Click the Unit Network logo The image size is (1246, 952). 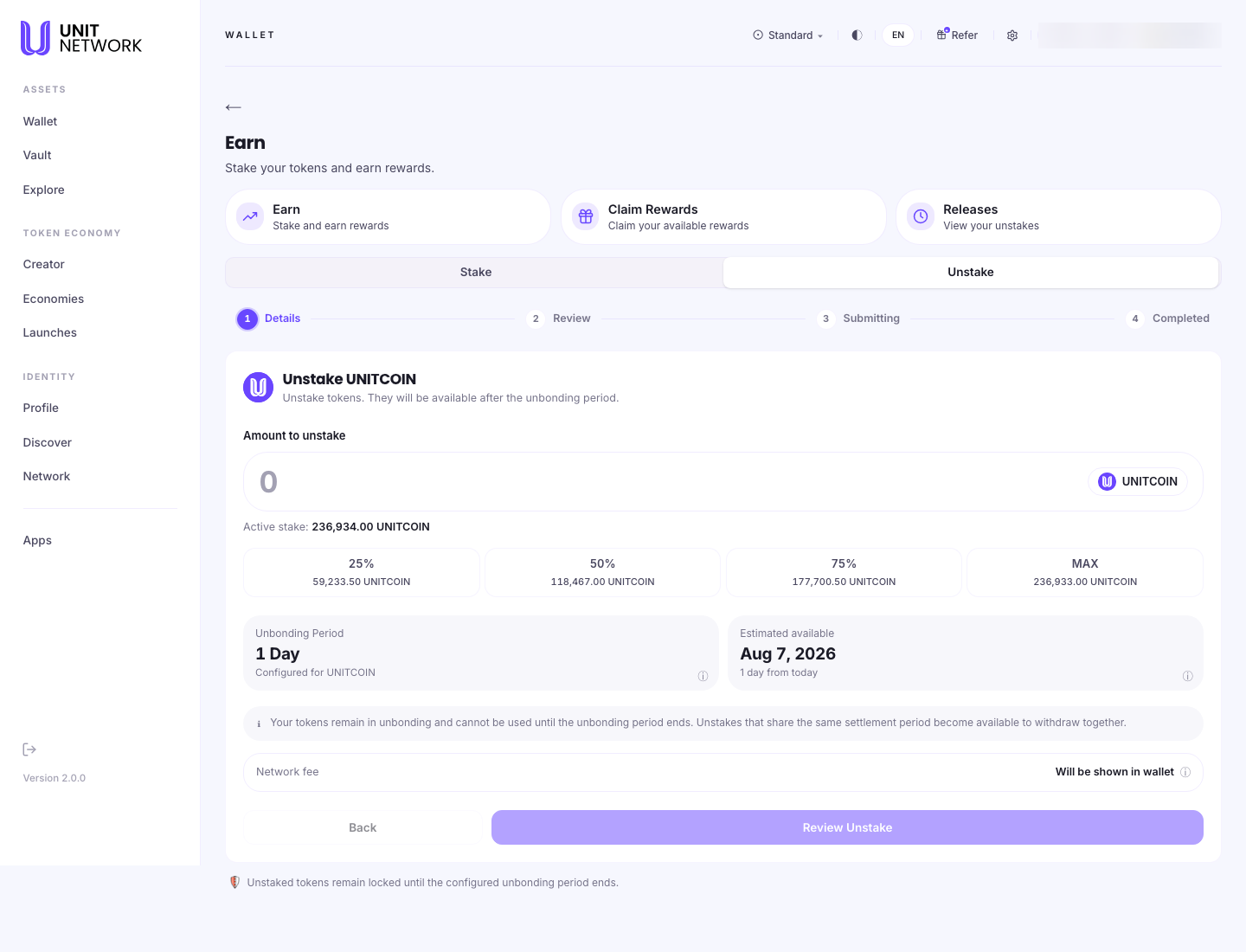tap(81, 38)
